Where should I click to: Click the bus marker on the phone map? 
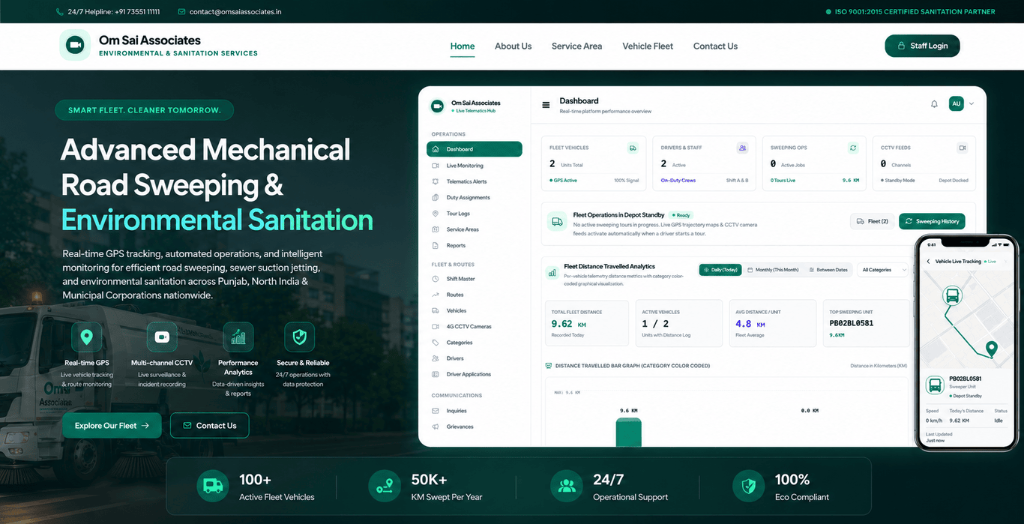click(952, 297)
